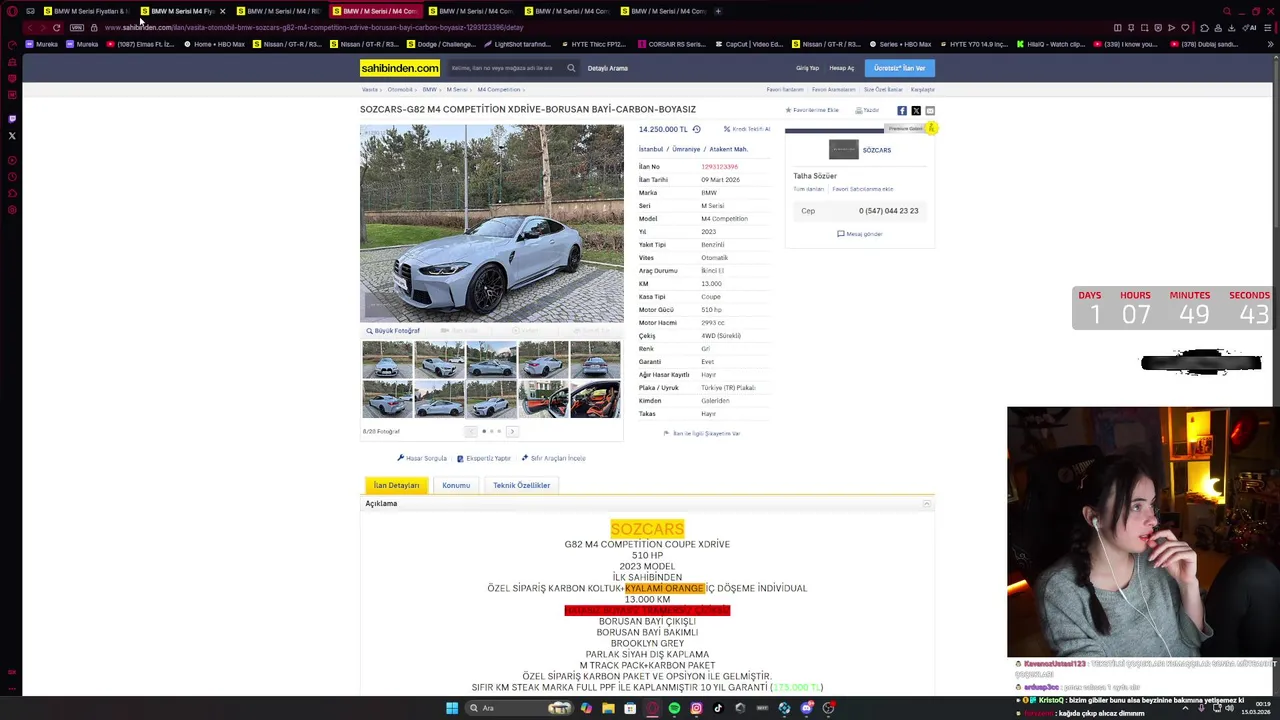Click Favori Satıcılarıma ekle link
Image resolution: width=1280 pixels, height=720 pixels.
click(x=863, y=189)
